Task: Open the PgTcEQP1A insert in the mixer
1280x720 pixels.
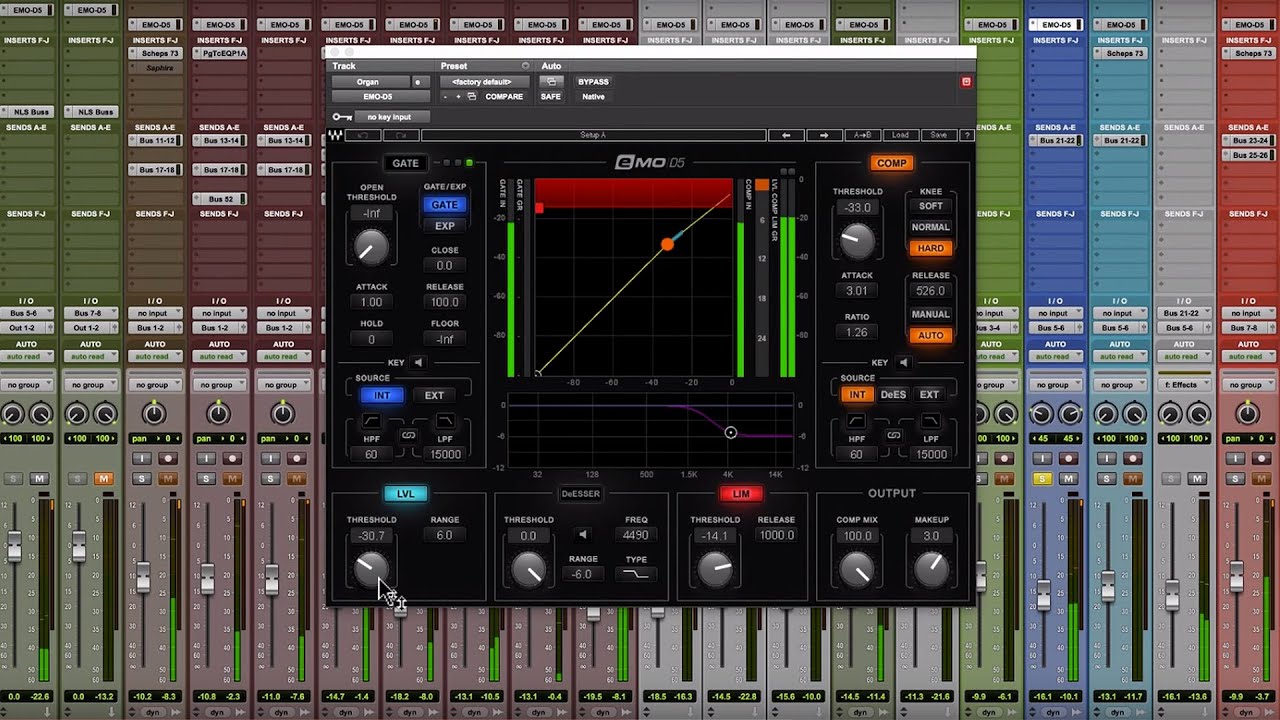Action: pos(219,53)
